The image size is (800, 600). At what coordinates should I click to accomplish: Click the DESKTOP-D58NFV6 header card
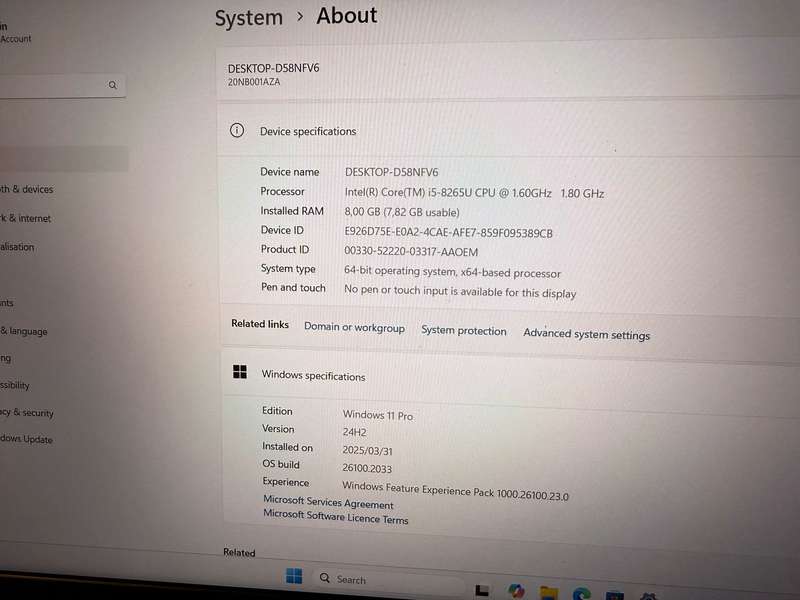point(508,73)
